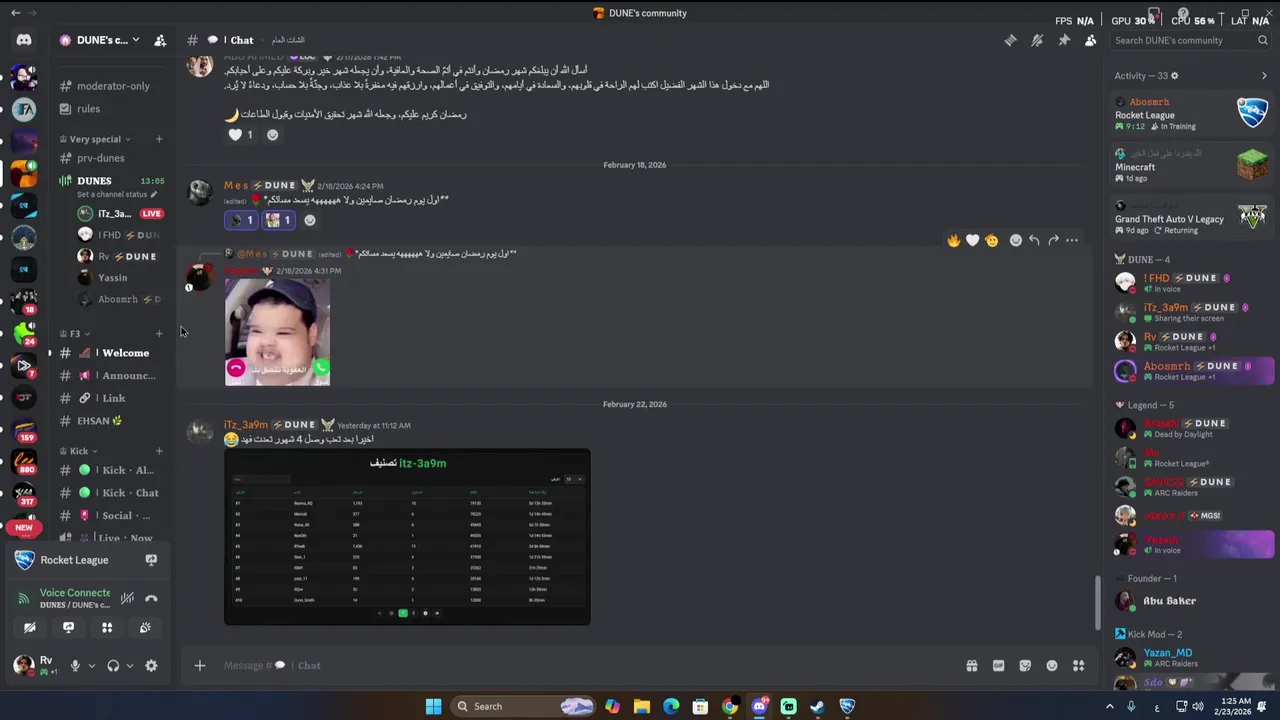Screen dimensions: 1280x720
Task: Disconnect from voice hang-up icon
Action: click(151, 599)
